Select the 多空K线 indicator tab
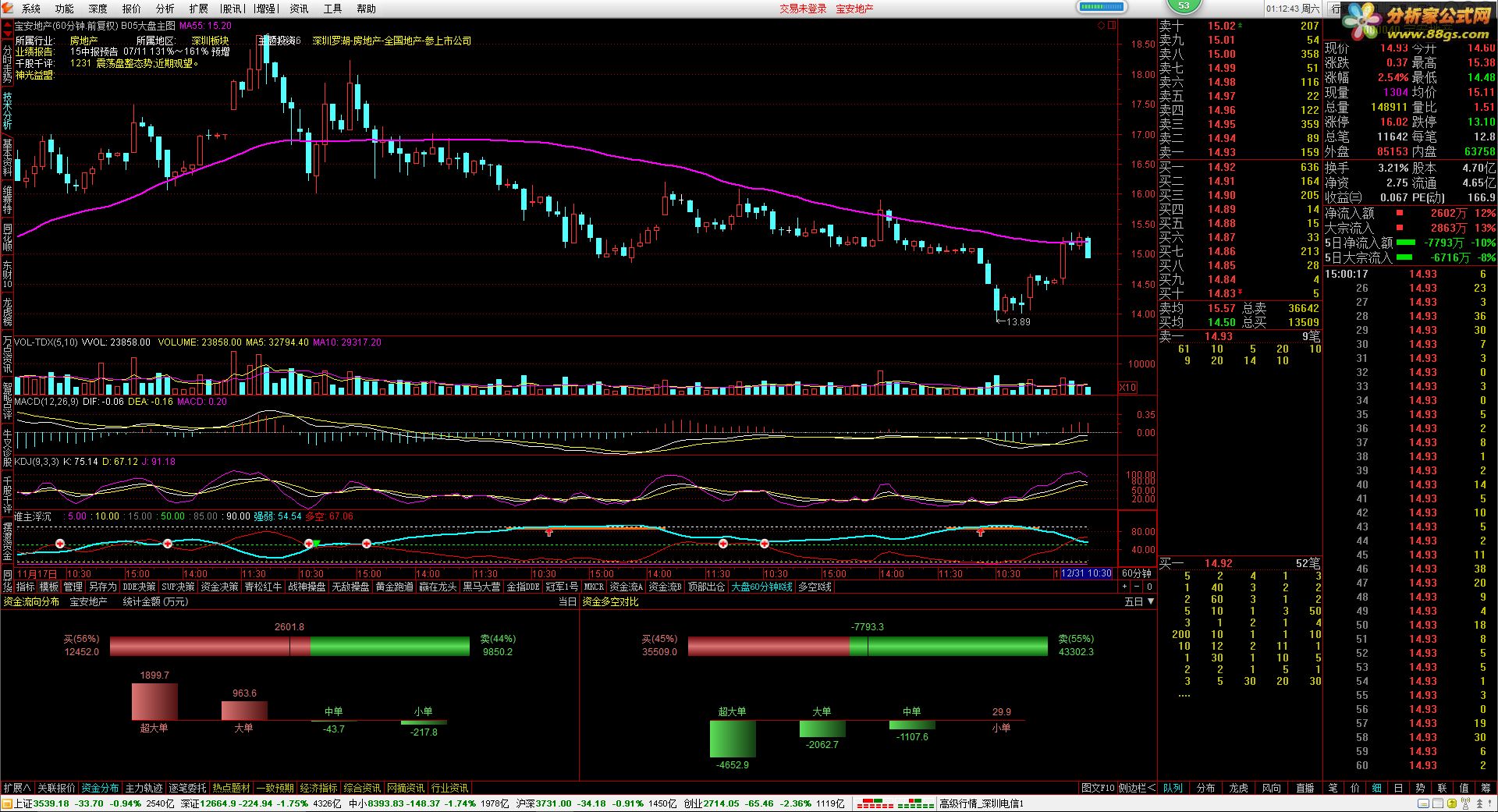Image resolution: width=1498 pixels, height=812 pixels. pyautogui.click(x=815, y=587)
